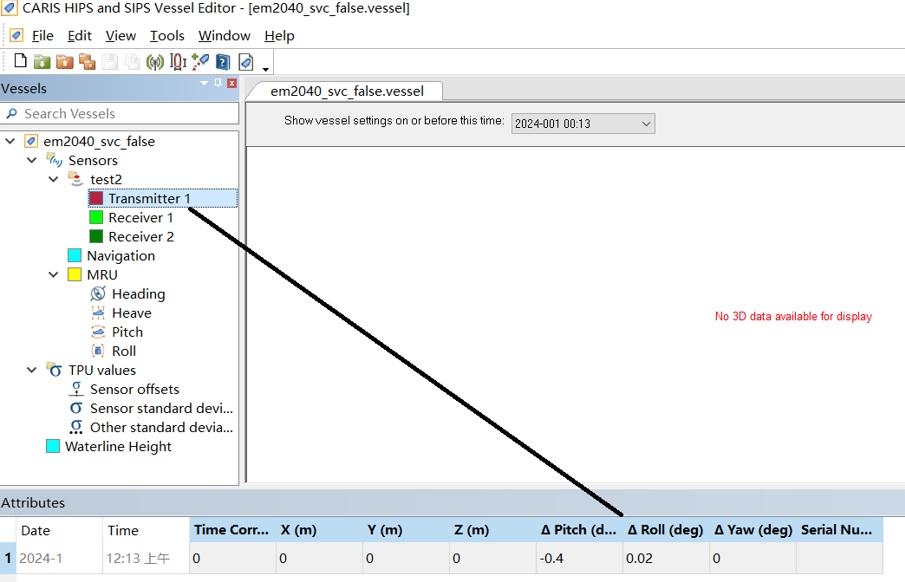Open the Vessels panel options arrow
905x582 pixels.
pyautogui.click(x=204, y=83)
